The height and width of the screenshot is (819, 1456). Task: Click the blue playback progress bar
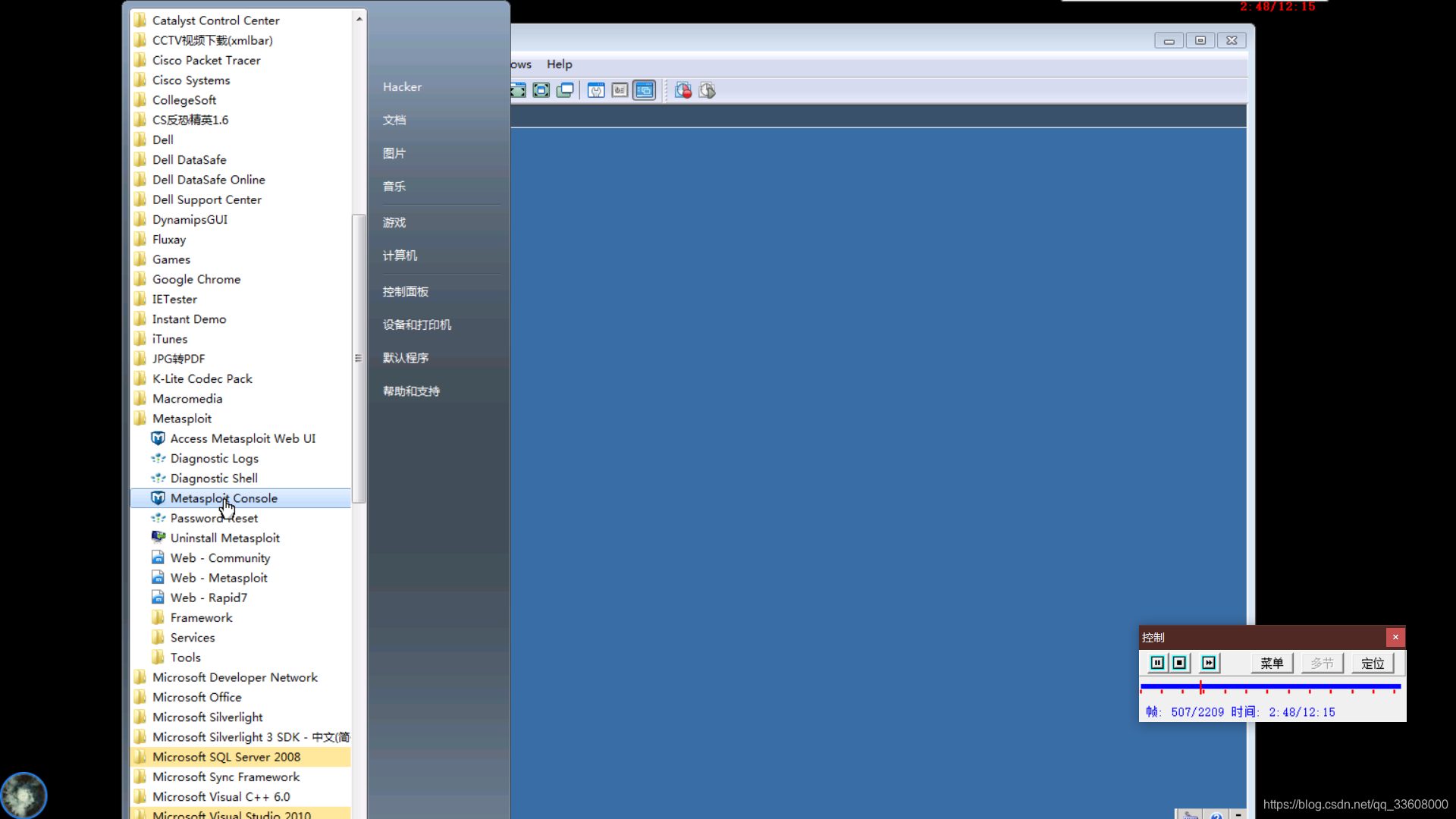1271,686
